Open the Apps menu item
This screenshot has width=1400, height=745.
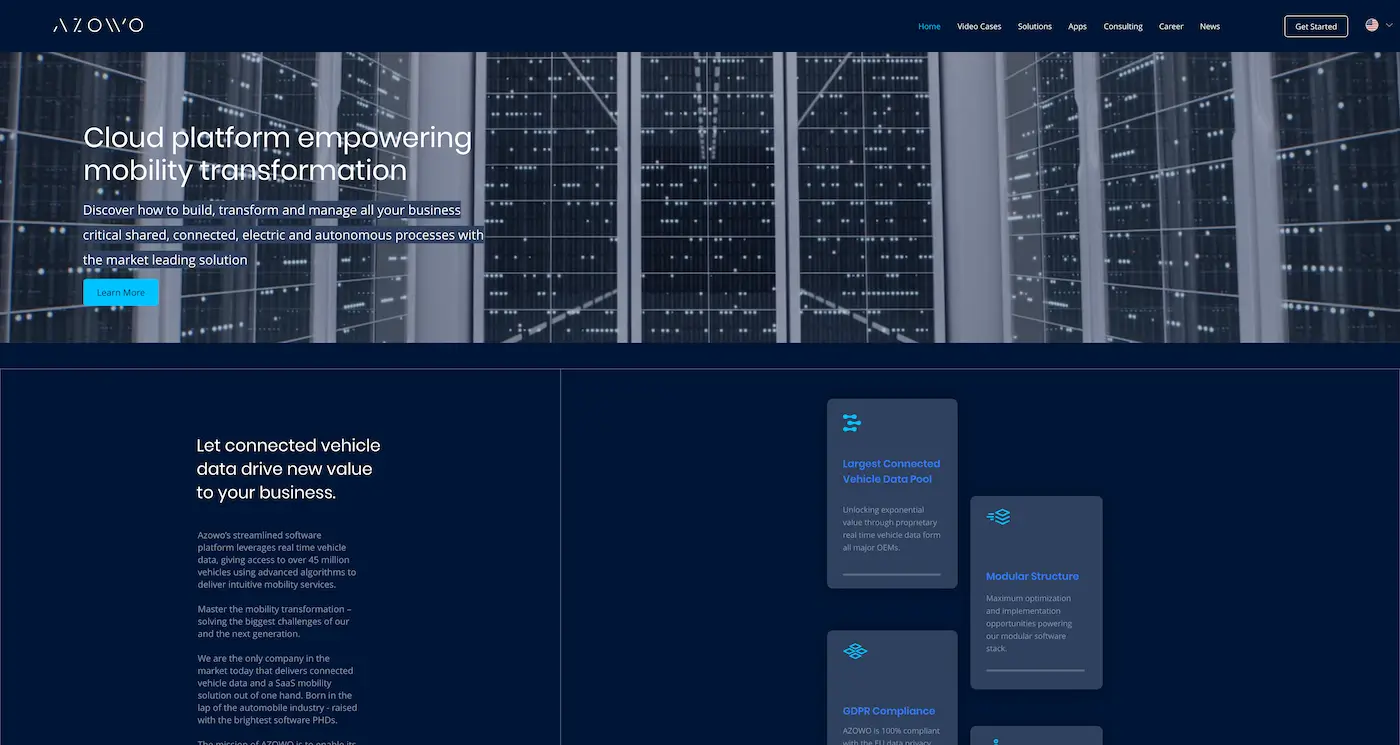1077,26
